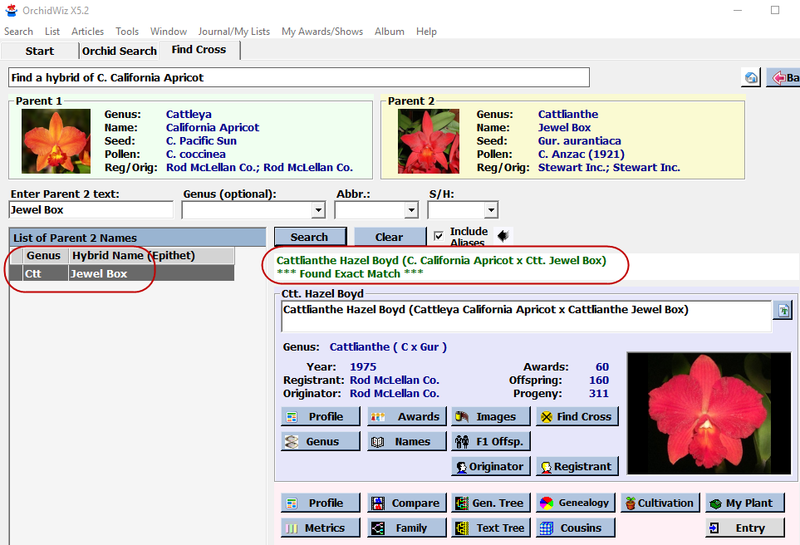Image resolution: width=800 pixels, height=545 pixels.
Task: Click the Compare button
Action: click(407, 503)
